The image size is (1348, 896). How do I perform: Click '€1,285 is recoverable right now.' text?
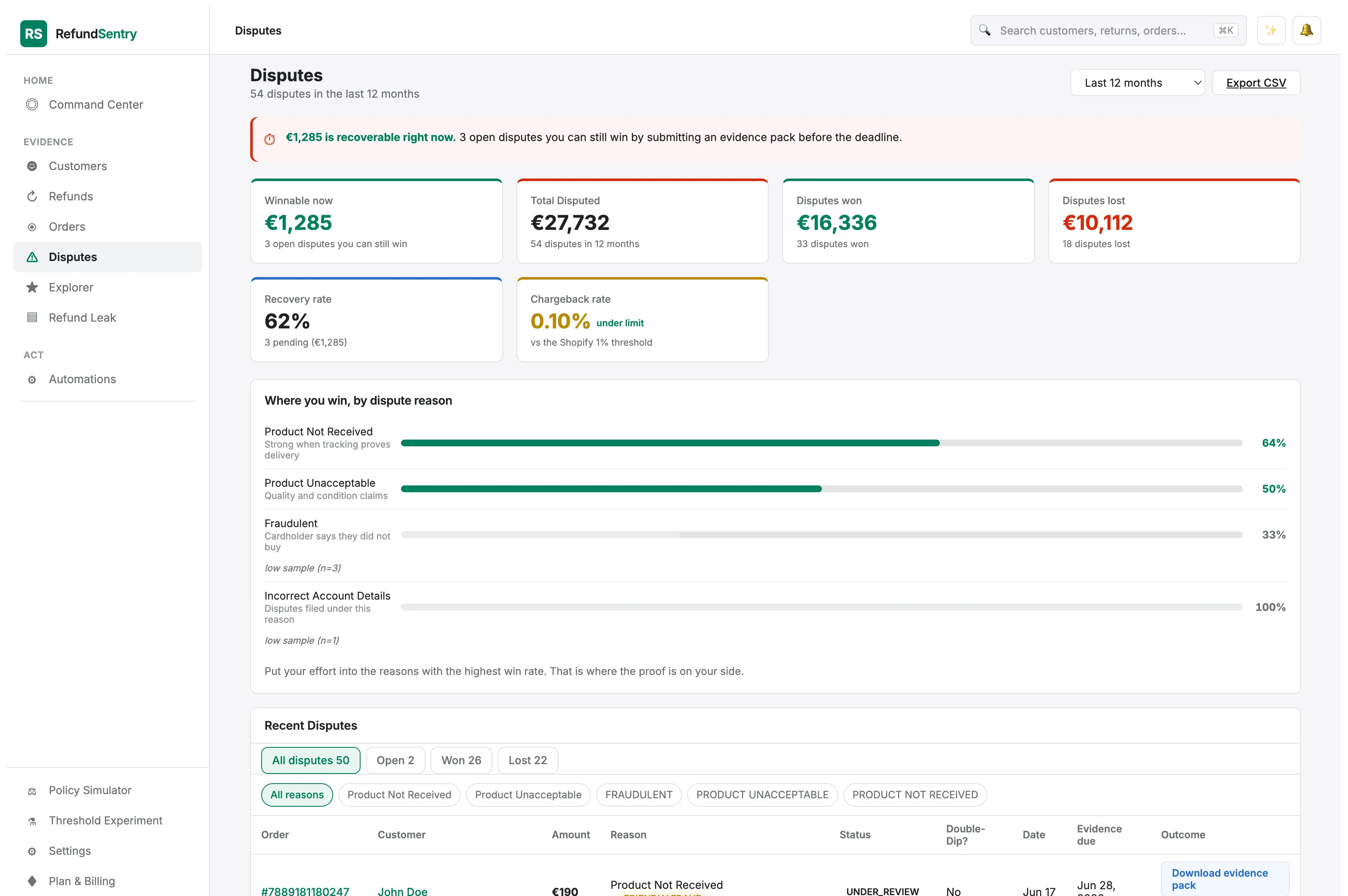[370, 138]
